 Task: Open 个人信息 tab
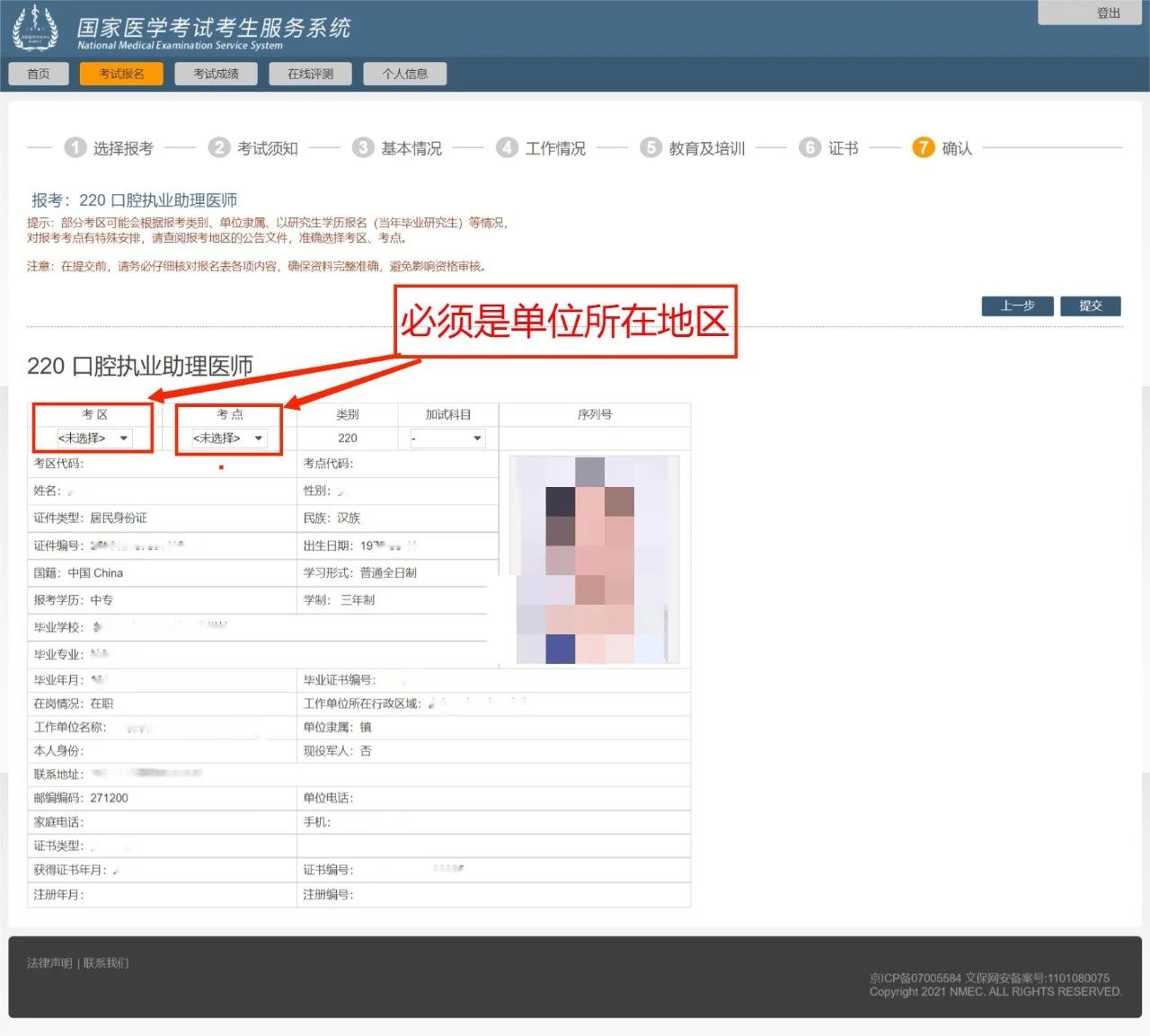click(404, 74)
